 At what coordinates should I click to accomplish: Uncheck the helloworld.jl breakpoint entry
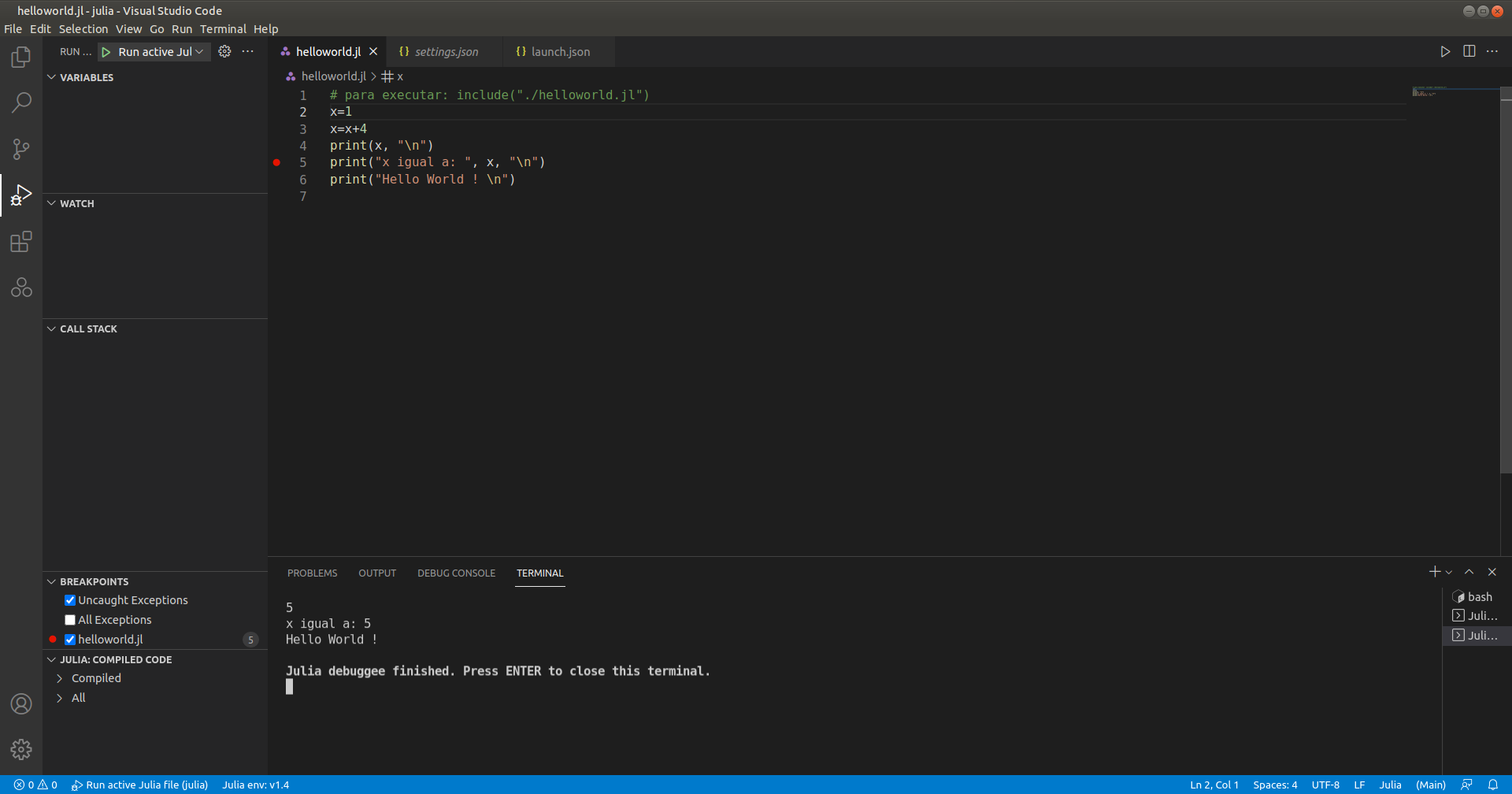pos(70,639)
